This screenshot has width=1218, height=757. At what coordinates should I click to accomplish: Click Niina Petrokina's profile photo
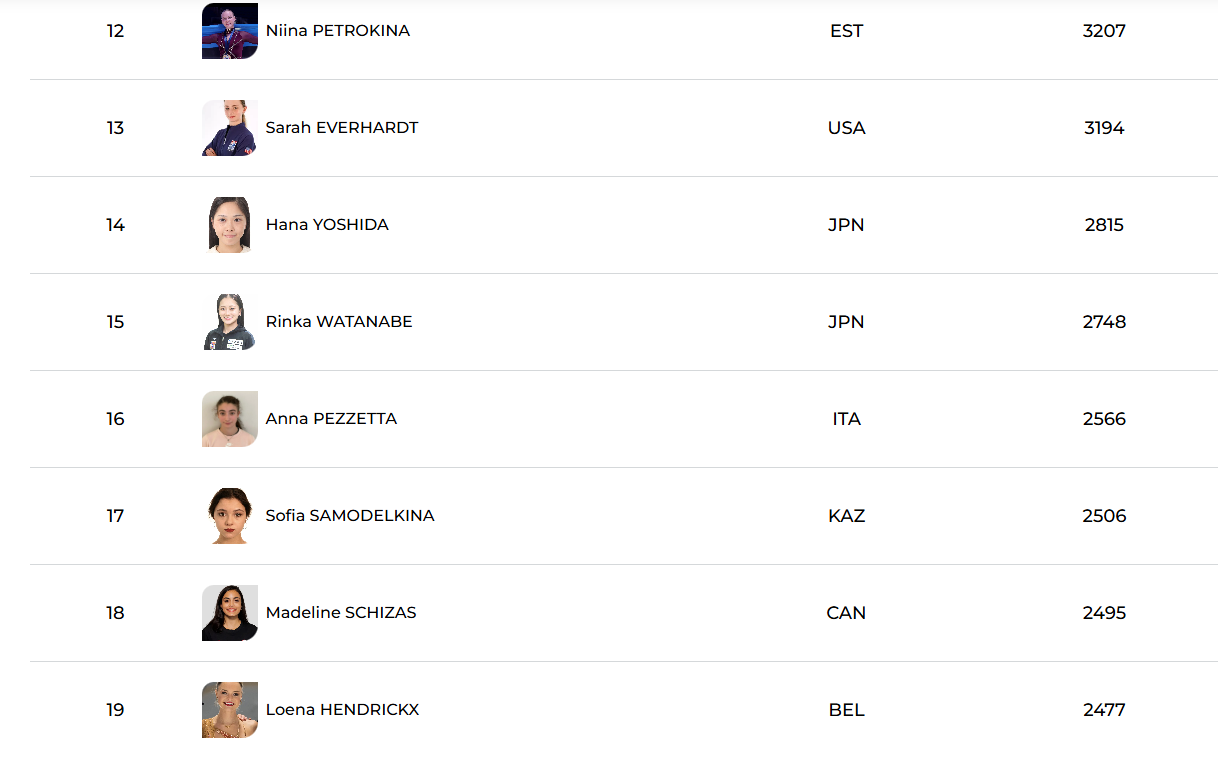(230, 31)
